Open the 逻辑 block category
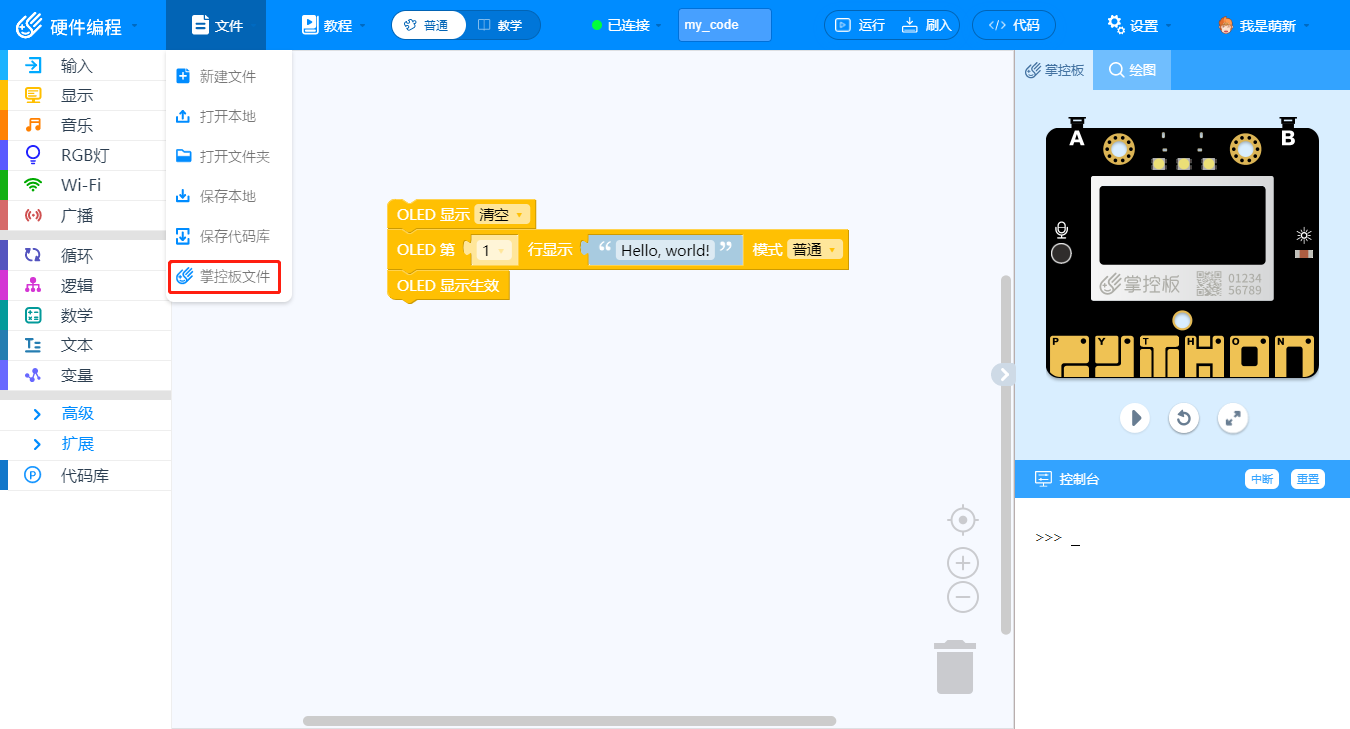1350x729 pixels. [86, 285]
